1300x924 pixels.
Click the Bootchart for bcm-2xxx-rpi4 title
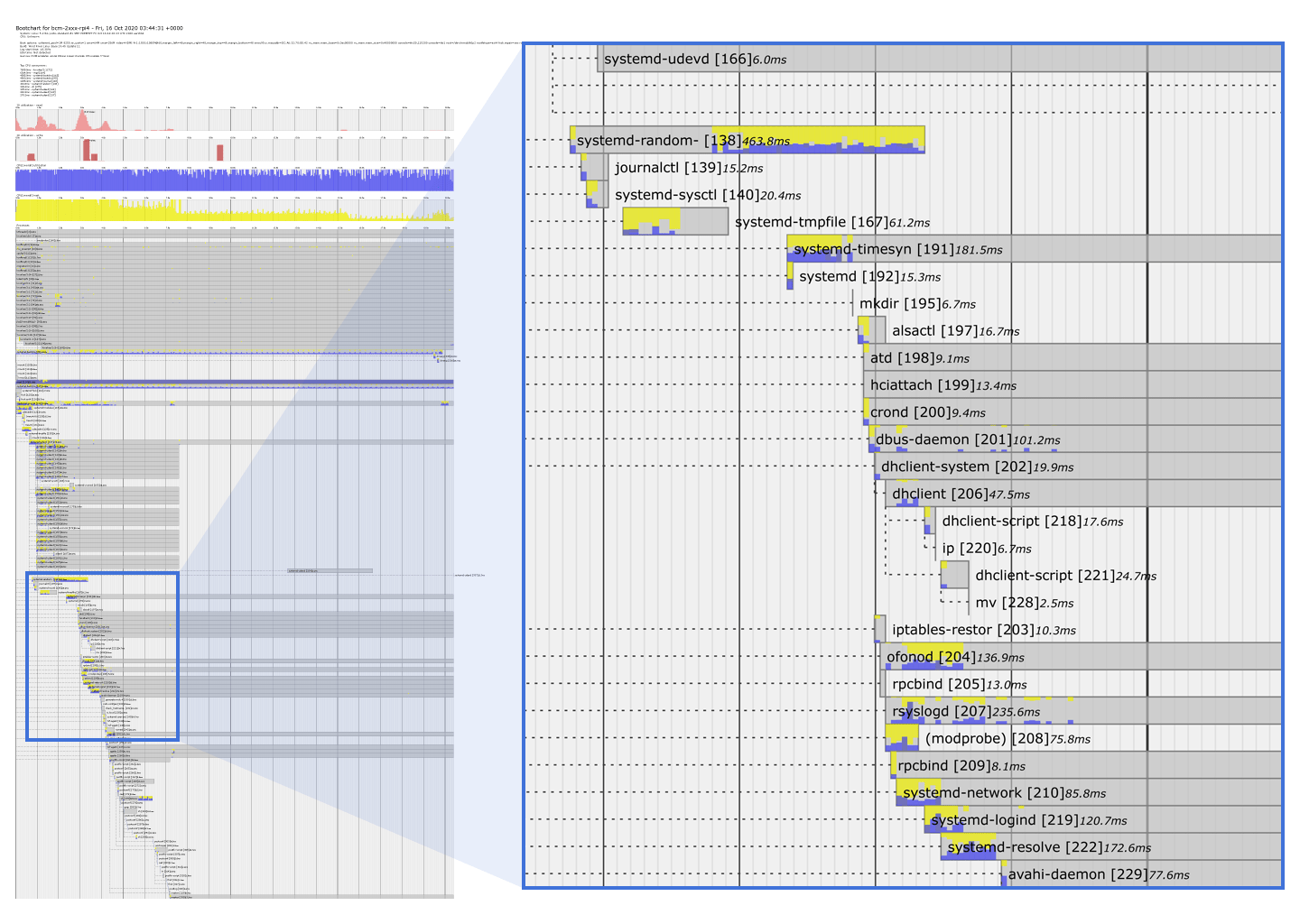99,28
